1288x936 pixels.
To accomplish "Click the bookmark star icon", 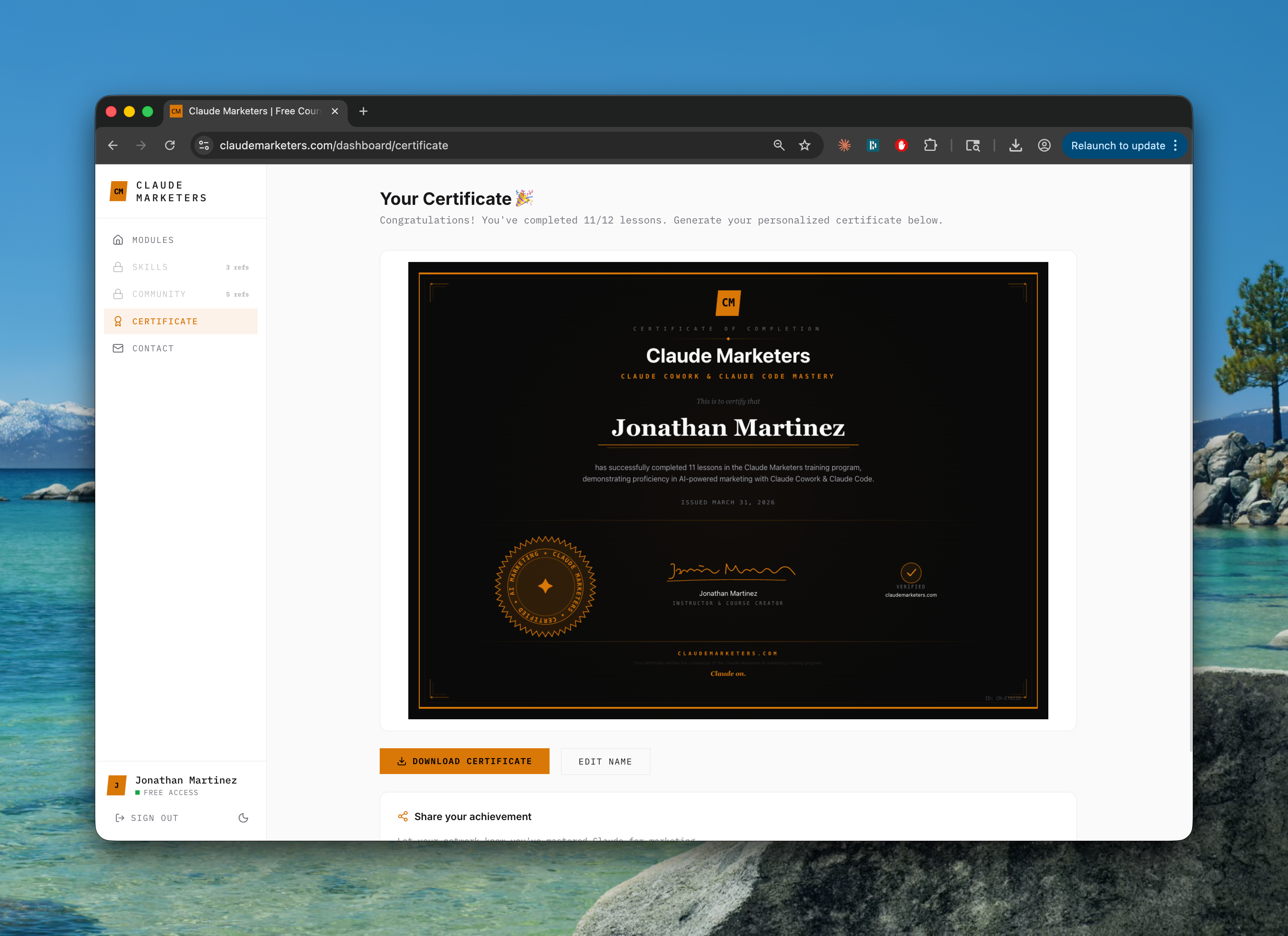I will [x=805, y=145].
